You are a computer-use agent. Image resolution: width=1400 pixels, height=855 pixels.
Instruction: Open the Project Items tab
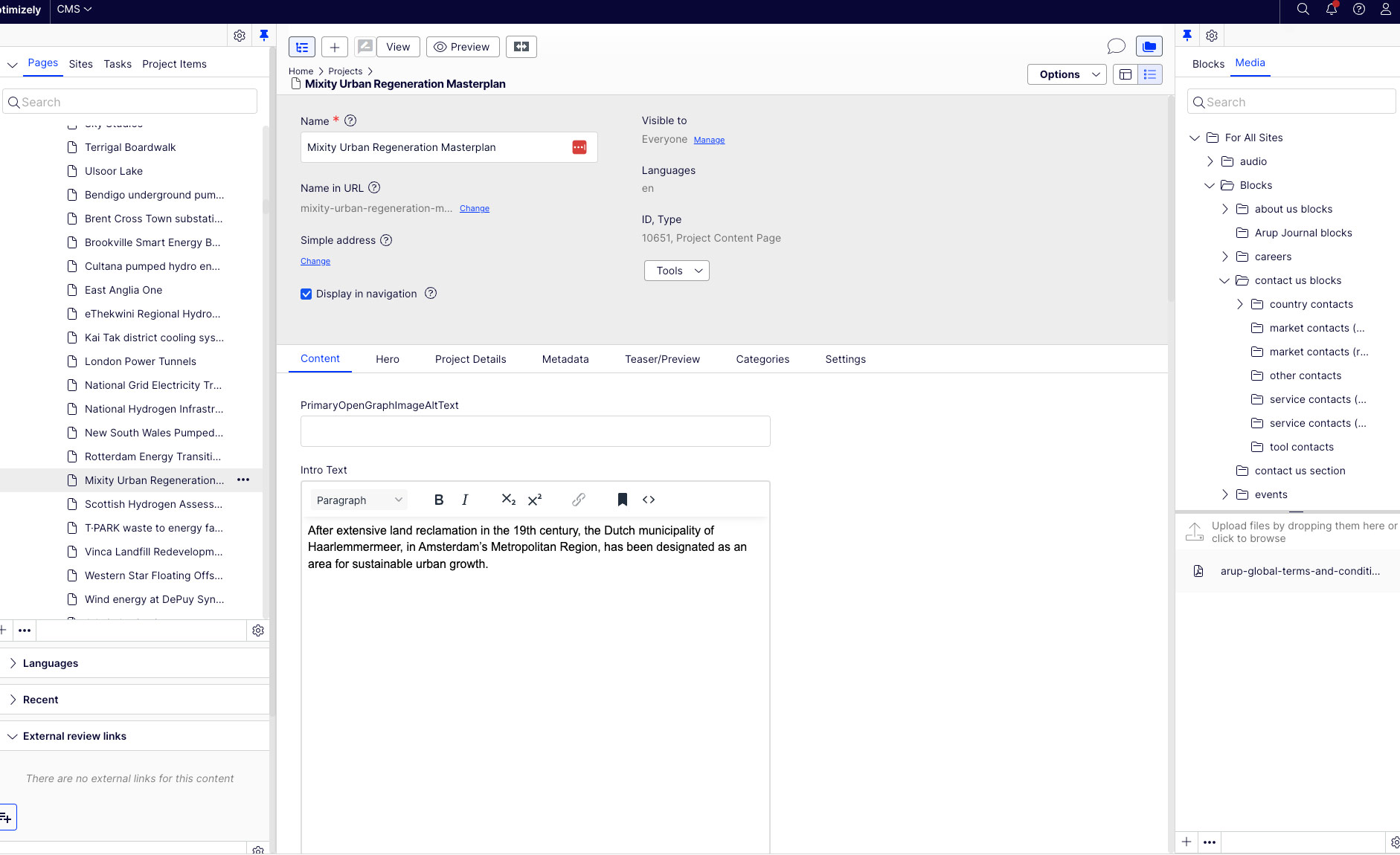(x=175, y=64)
